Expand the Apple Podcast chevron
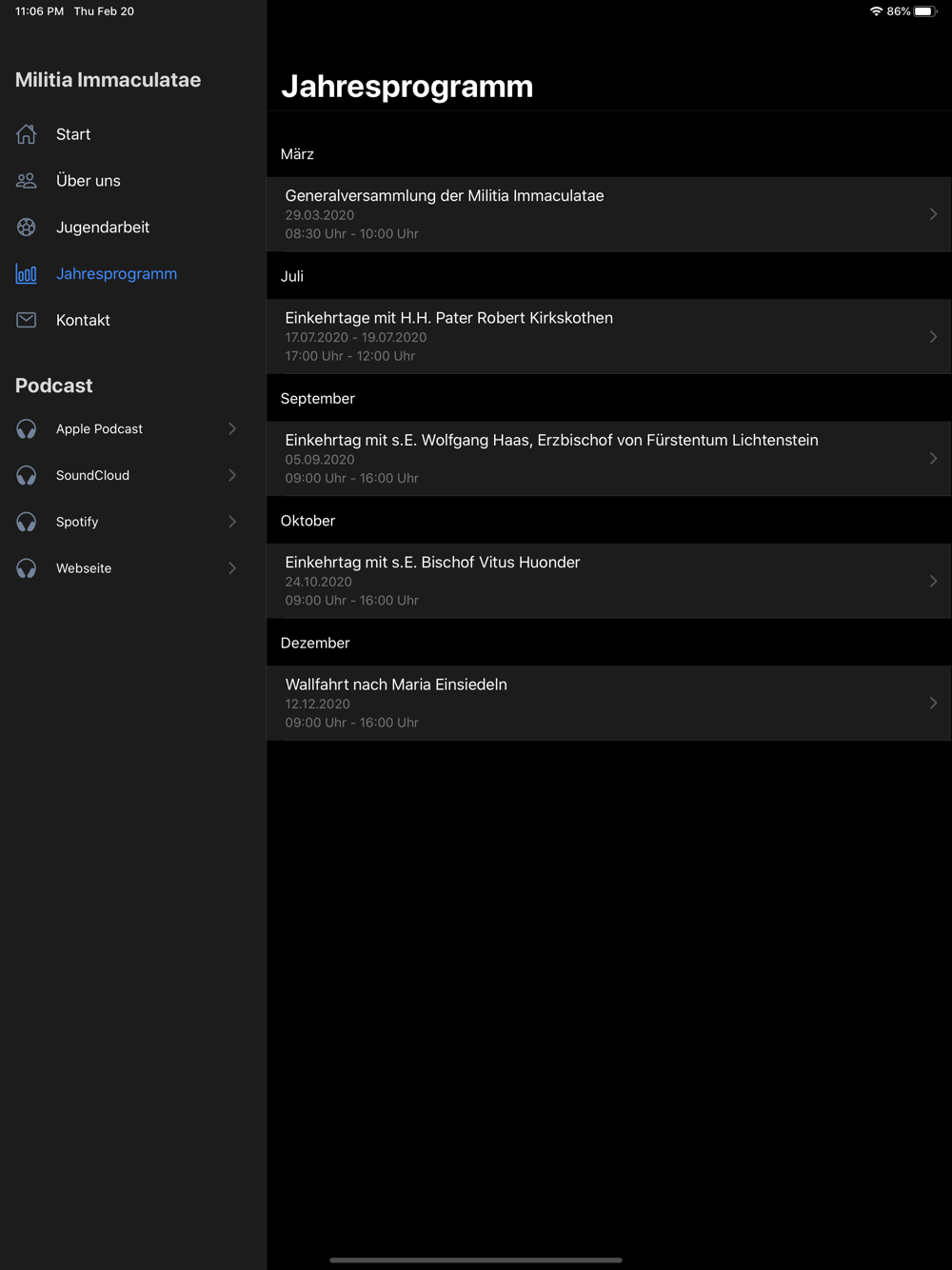 click(232, 429)
